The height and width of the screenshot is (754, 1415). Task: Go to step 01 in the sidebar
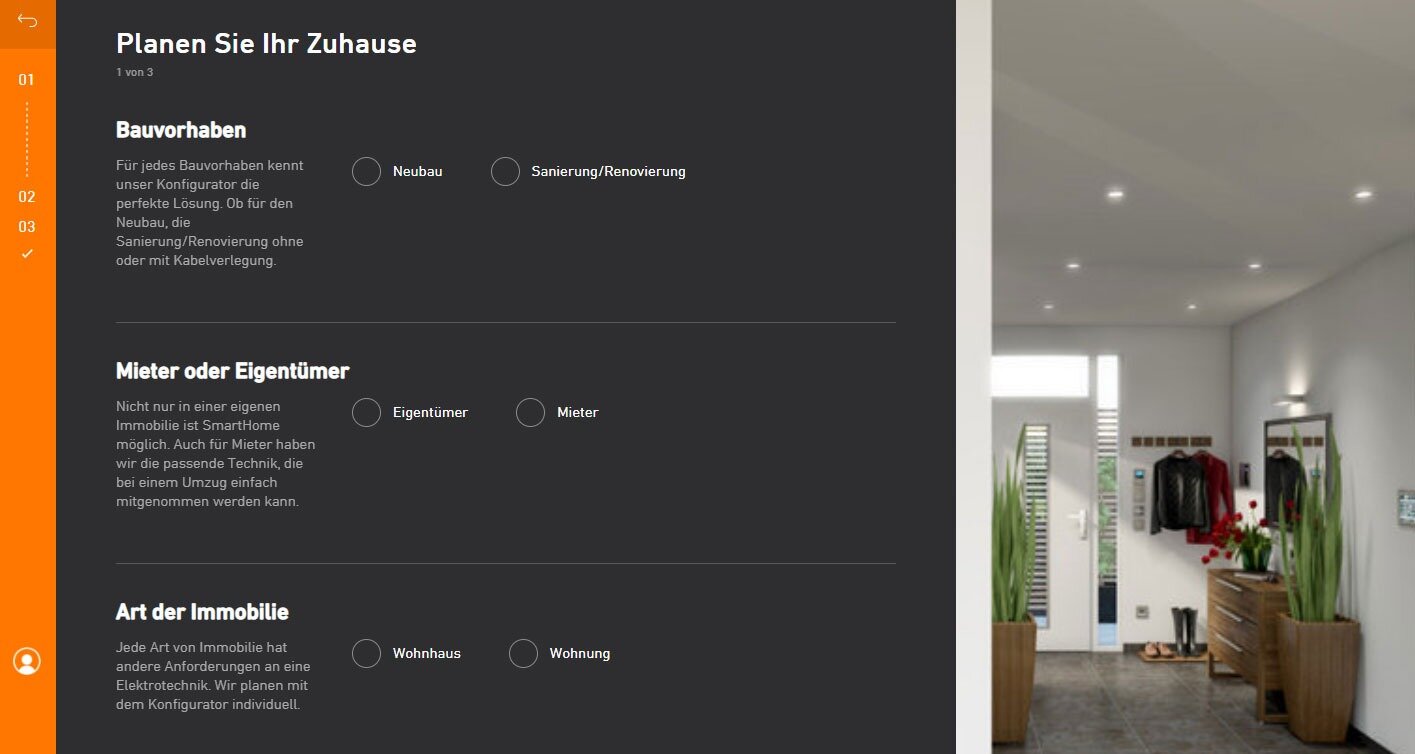point(27,80)
